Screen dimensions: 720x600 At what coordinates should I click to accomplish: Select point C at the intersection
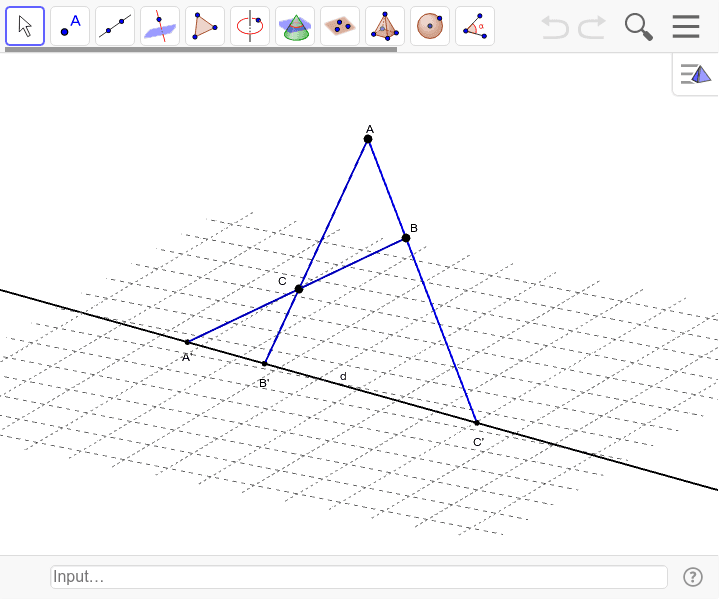299,289
